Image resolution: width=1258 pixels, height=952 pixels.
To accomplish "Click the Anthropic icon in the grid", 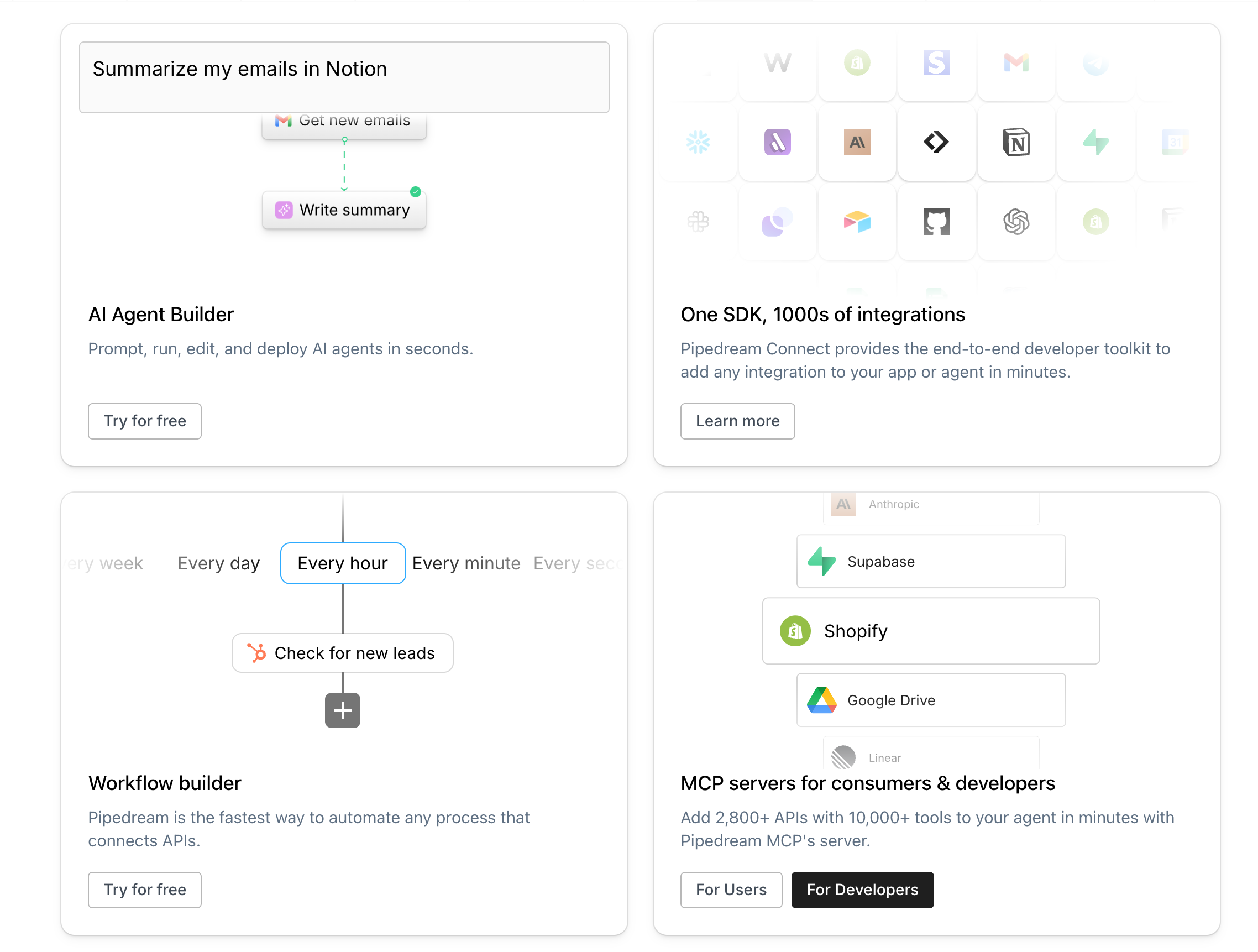I will [857, 142].
